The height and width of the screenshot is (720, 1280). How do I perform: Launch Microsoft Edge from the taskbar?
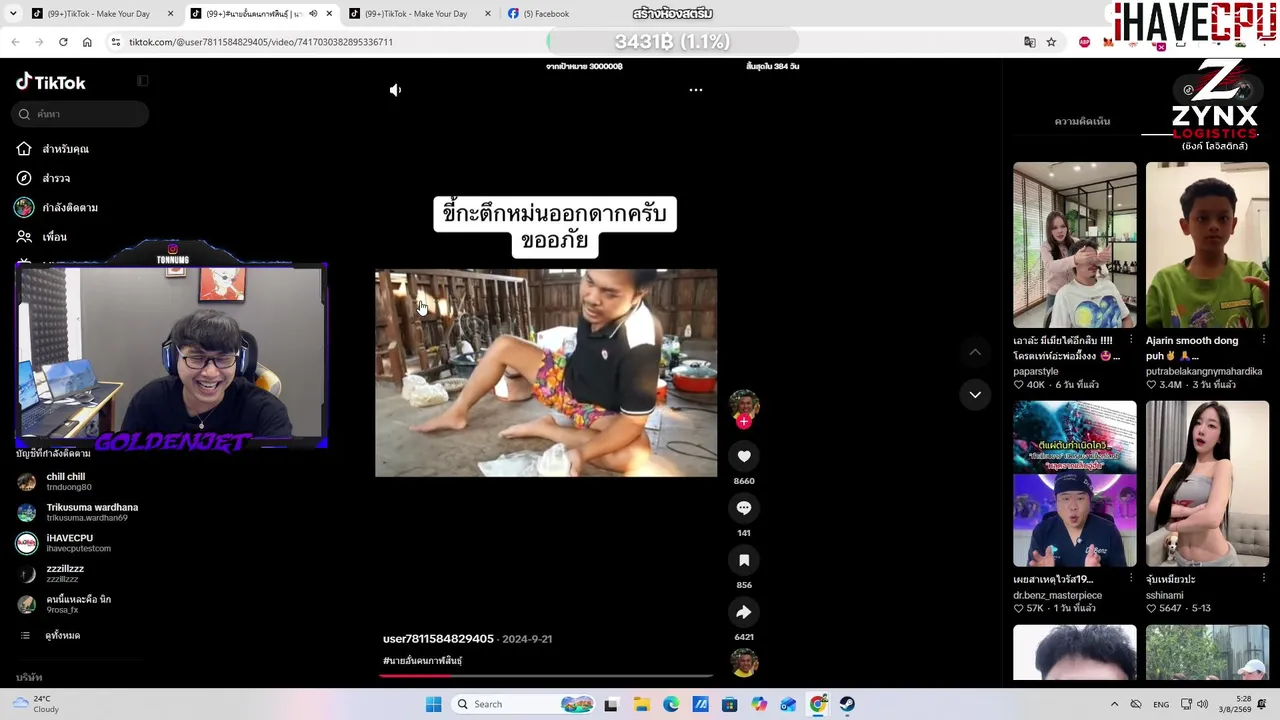[671, 704]
